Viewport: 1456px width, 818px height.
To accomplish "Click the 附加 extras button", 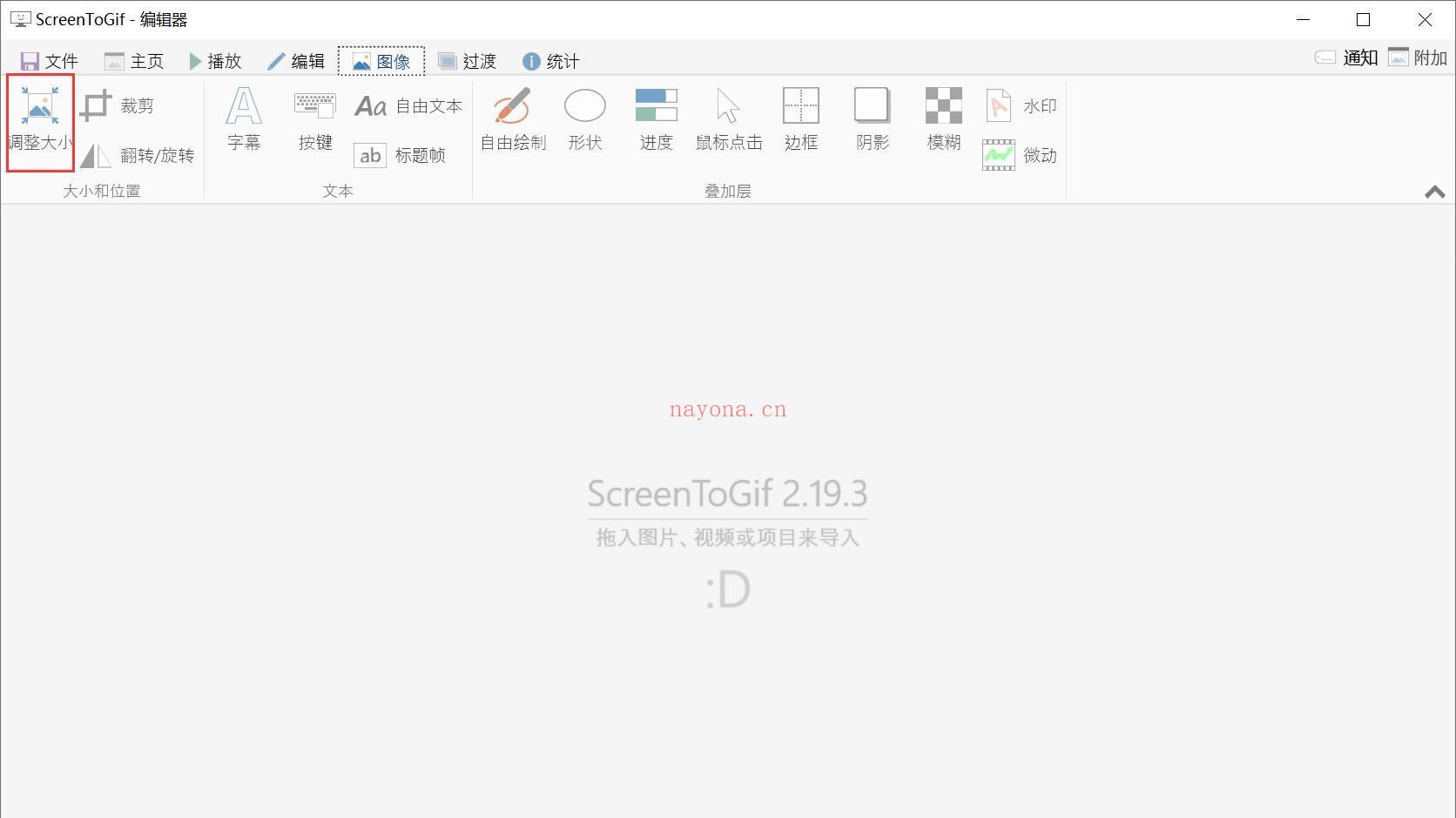I will click(x=1418, y=57).
